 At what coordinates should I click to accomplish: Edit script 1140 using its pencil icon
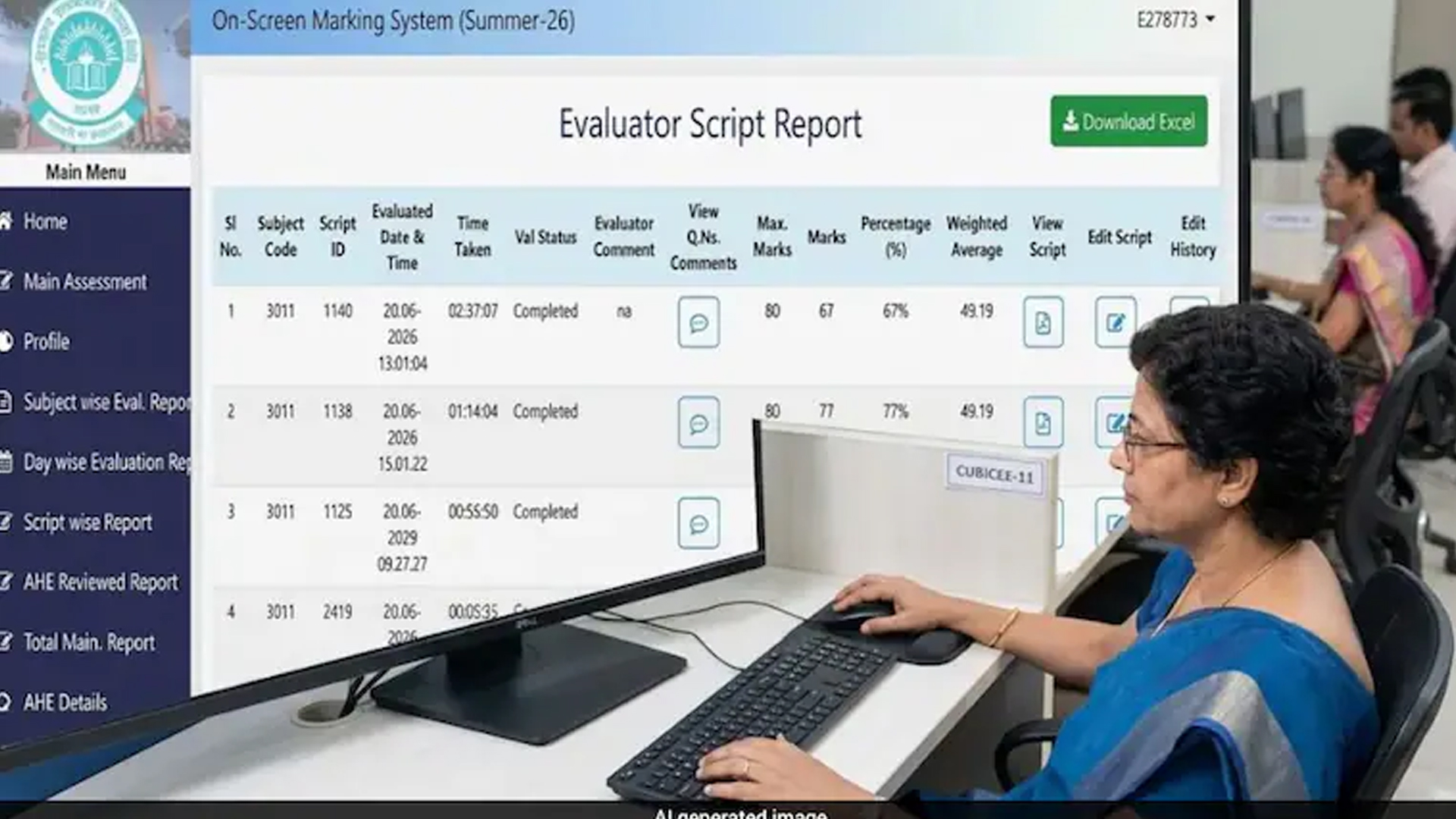click(1116, 322)
